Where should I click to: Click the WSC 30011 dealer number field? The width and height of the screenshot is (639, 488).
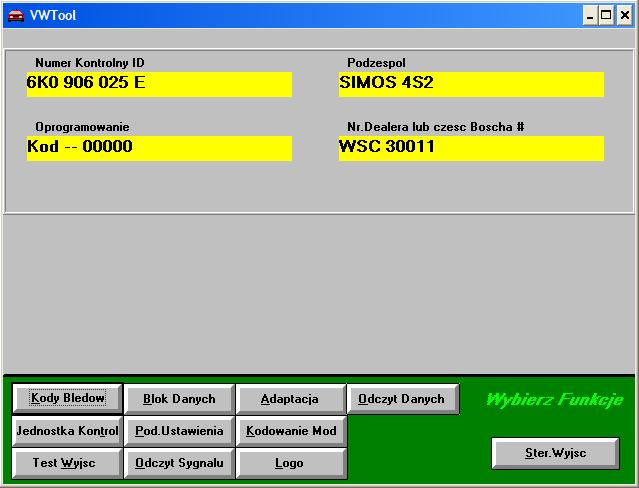click(x=471, y=148)
